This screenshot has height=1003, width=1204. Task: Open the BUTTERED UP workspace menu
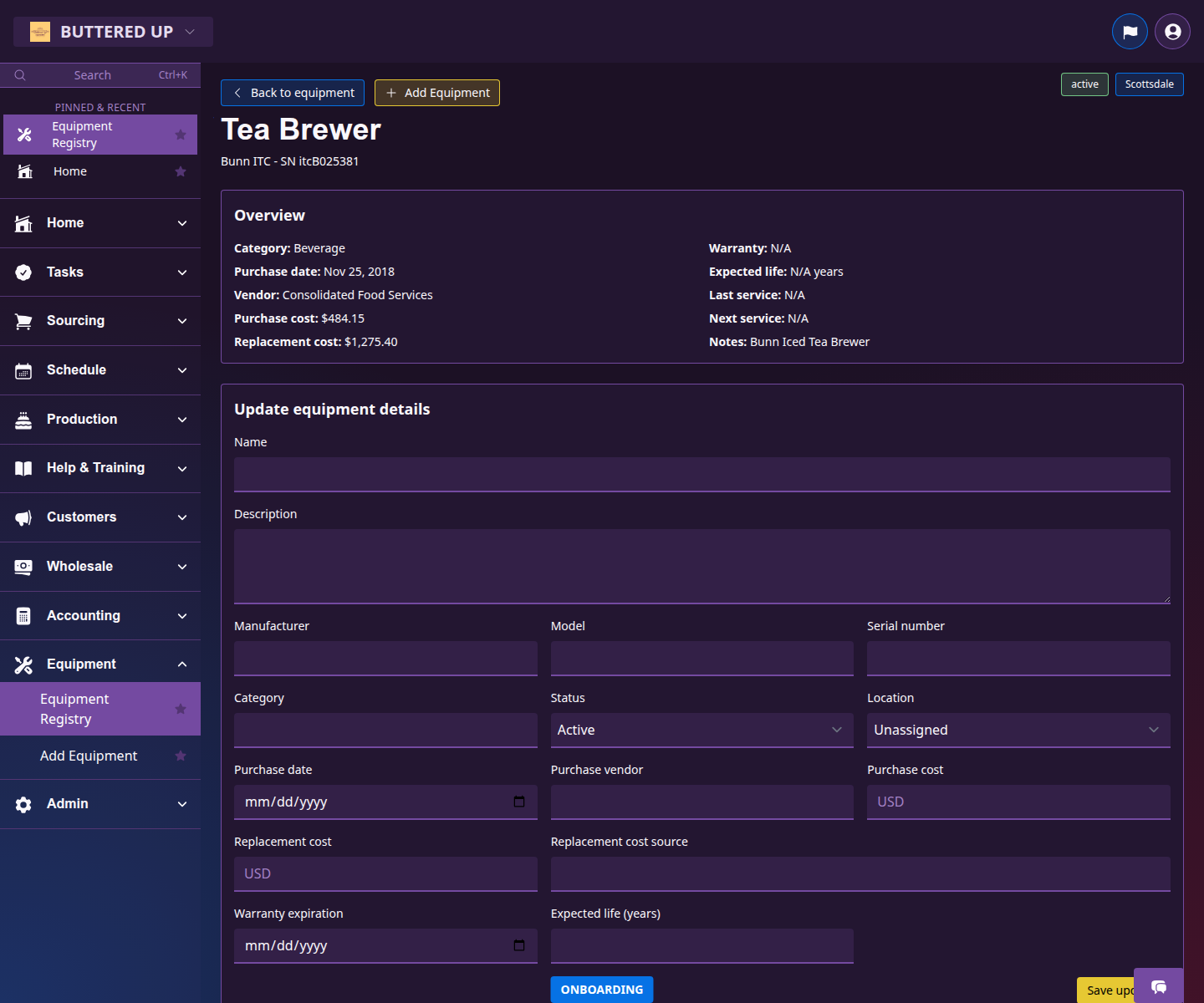(x=113, y=31)
